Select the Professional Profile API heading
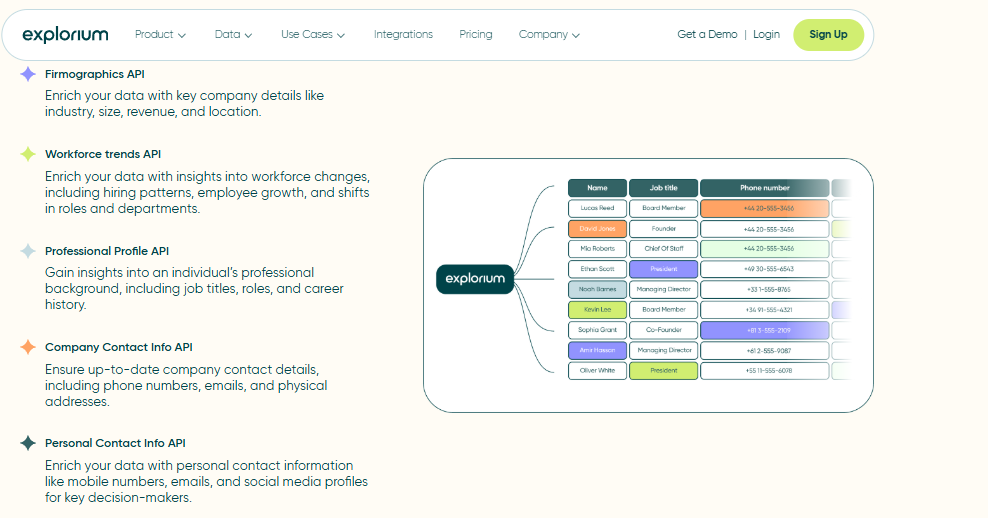Screen dimensions: 988x518 click(x=107, y=251)
